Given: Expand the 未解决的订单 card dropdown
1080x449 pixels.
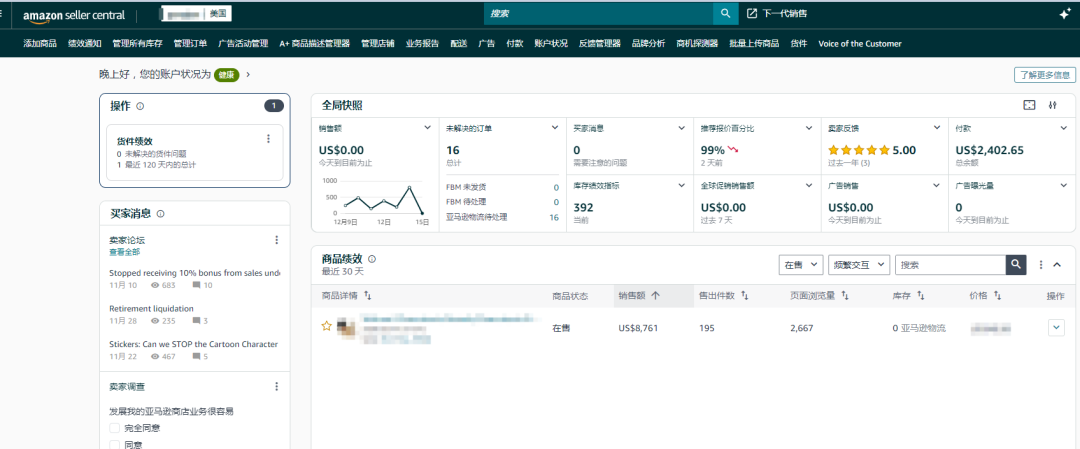Looking at the screenshot, I should [x=554, y=127].
